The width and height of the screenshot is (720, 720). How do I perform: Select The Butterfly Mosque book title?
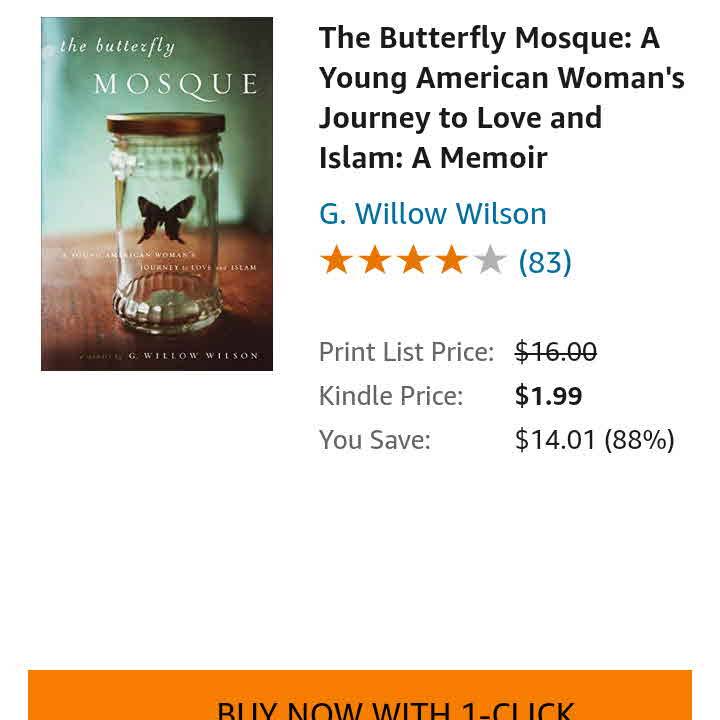501,97
